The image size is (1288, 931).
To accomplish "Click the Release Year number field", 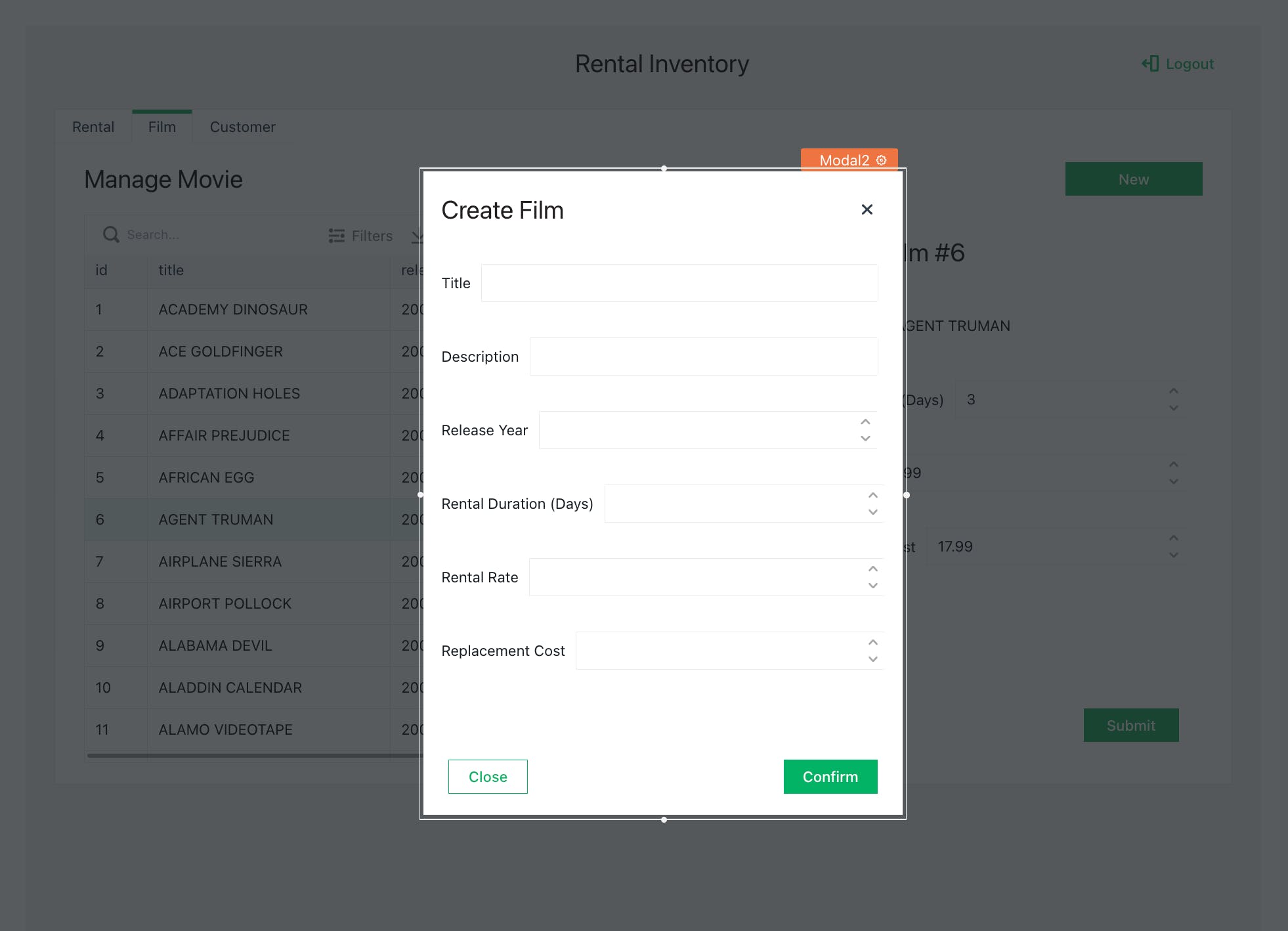I will tap(696, 430).
